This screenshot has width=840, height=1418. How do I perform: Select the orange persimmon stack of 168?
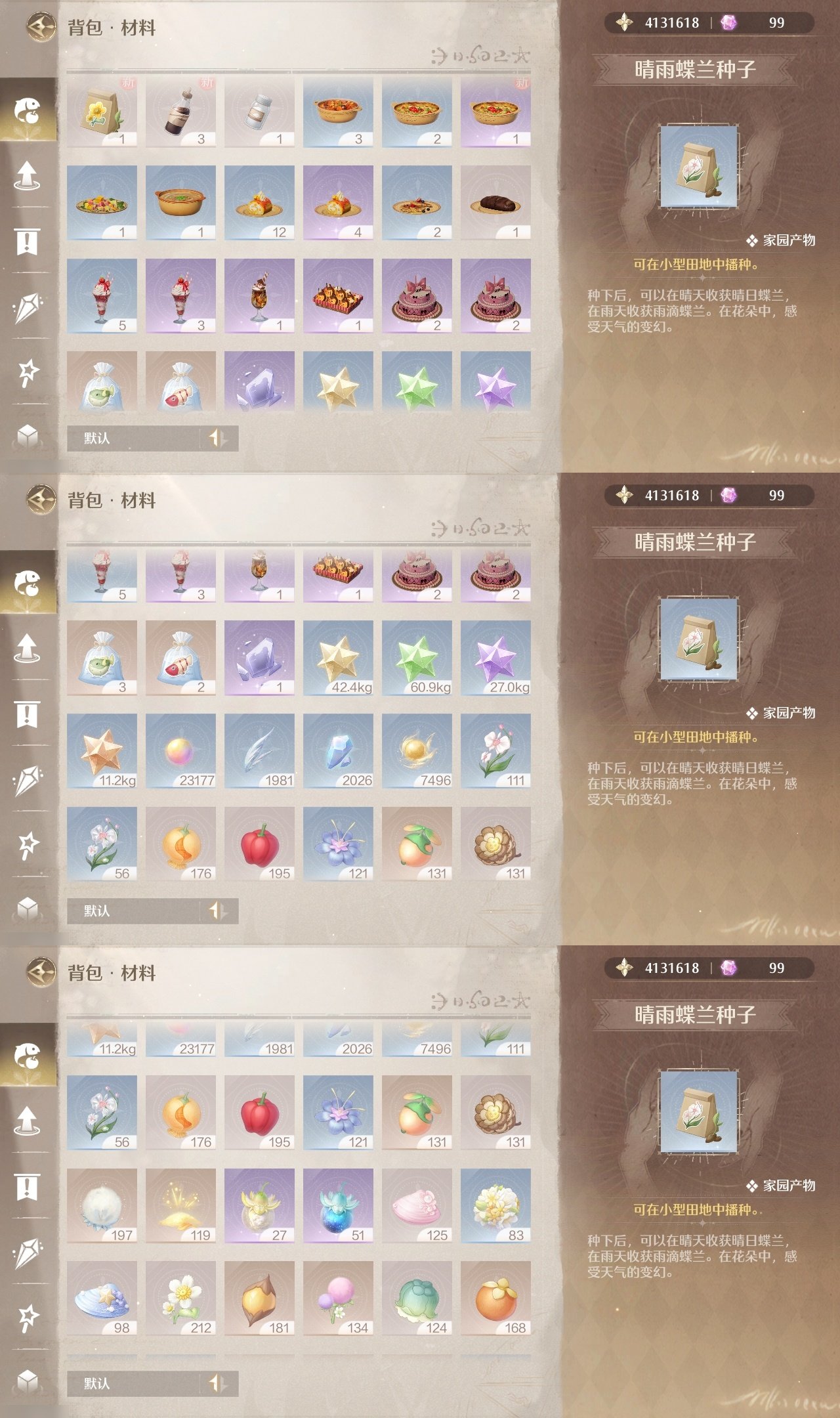(x=495, y=1298)
